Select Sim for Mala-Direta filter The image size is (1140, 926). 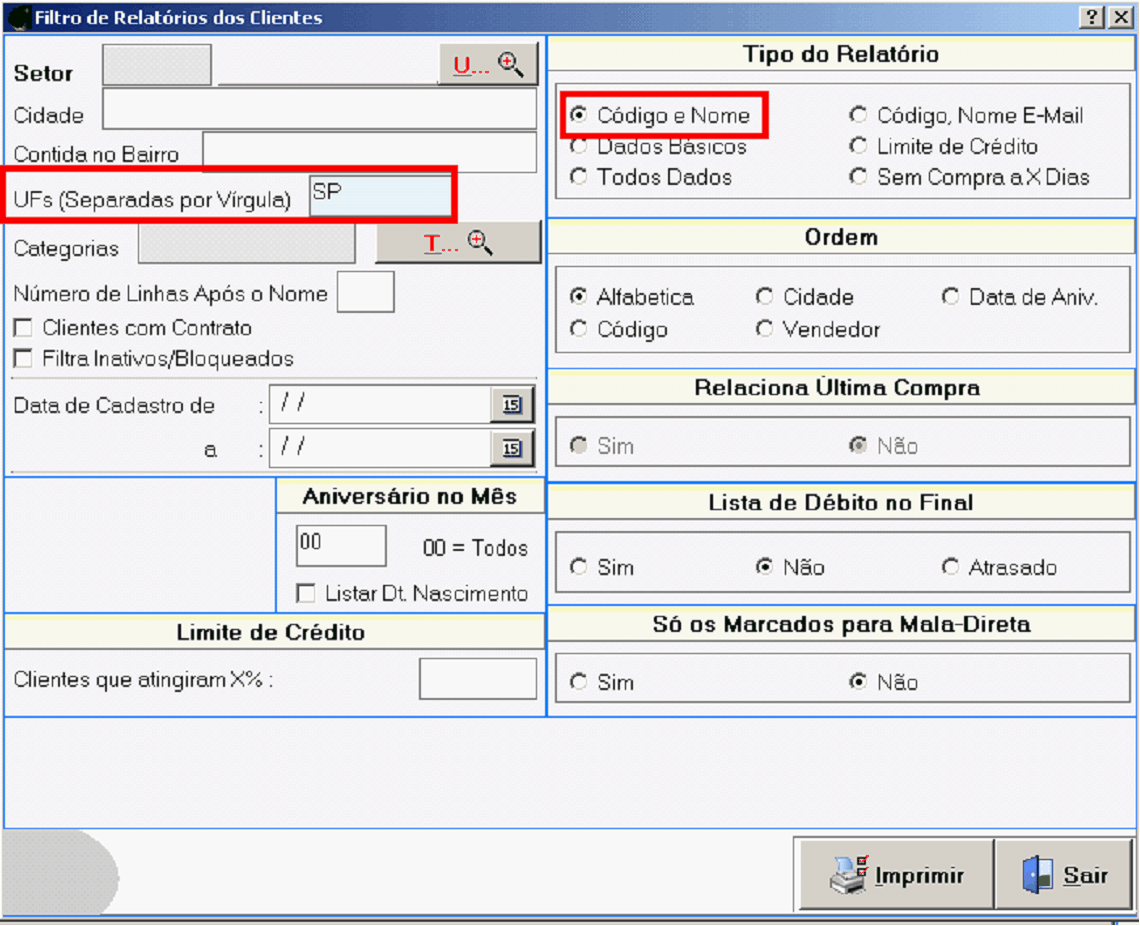click(578, 682)
